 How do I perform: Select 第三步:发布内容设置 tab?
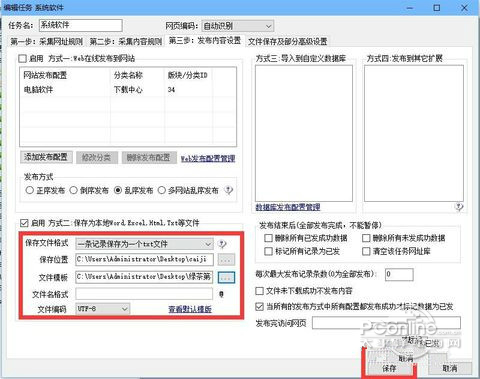[205, 41]
